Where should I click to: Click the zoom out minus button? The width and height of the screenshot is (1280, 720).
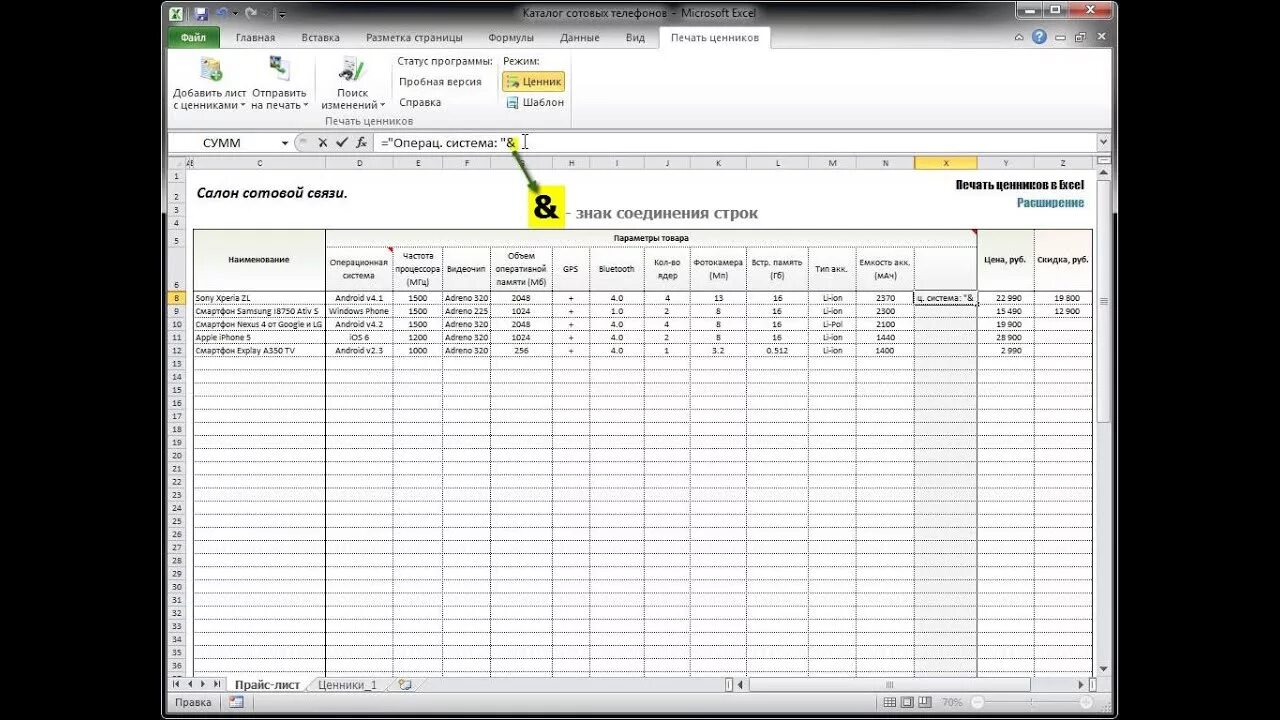978,703
